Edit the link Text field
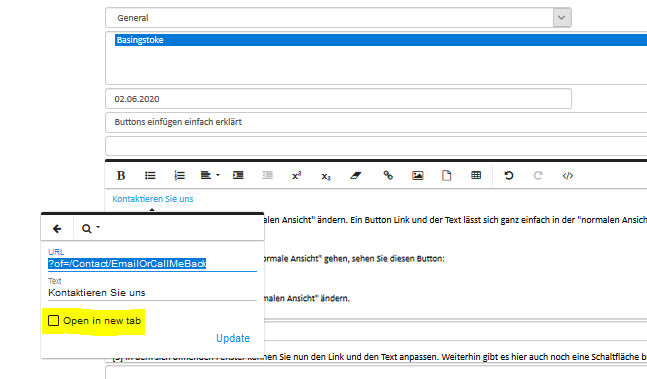The height and width of the screenshot is (379, 647). [x=152, y=293]
